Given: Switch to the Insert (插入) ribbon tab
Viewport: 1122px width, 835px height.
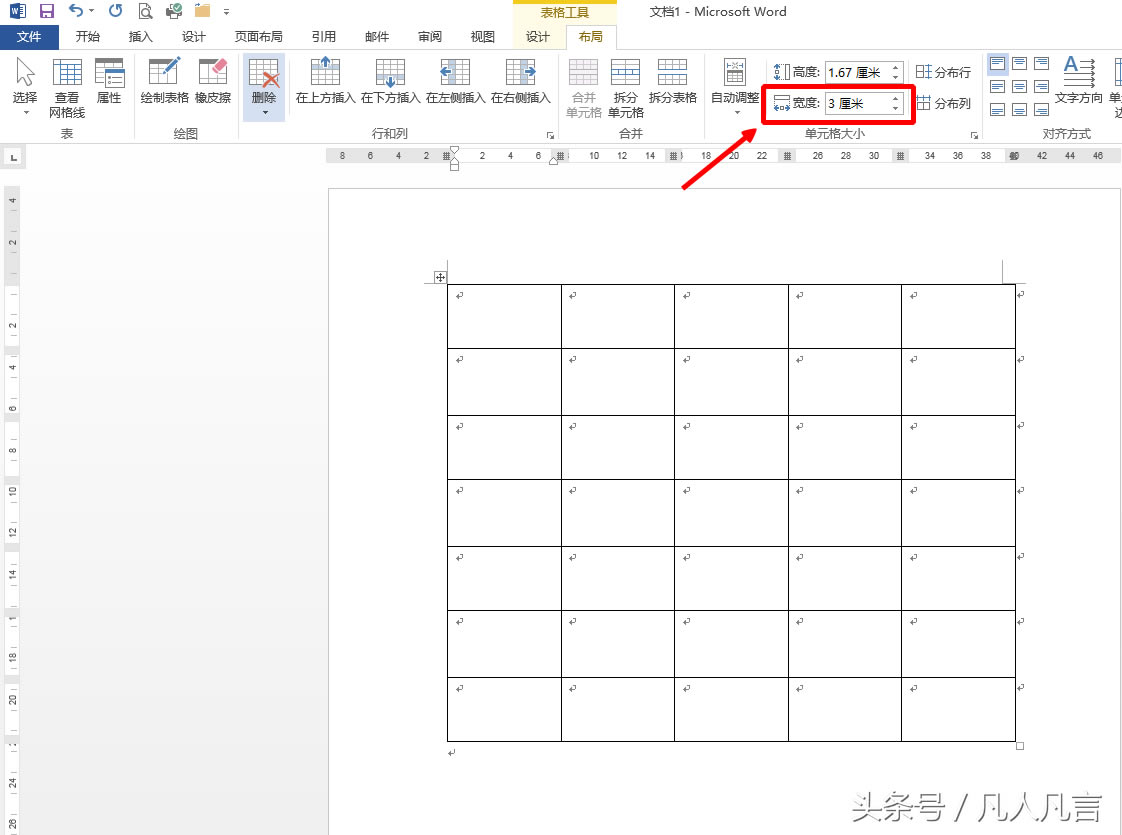Looking at the screenshot, I should click(x=141, y=37).
